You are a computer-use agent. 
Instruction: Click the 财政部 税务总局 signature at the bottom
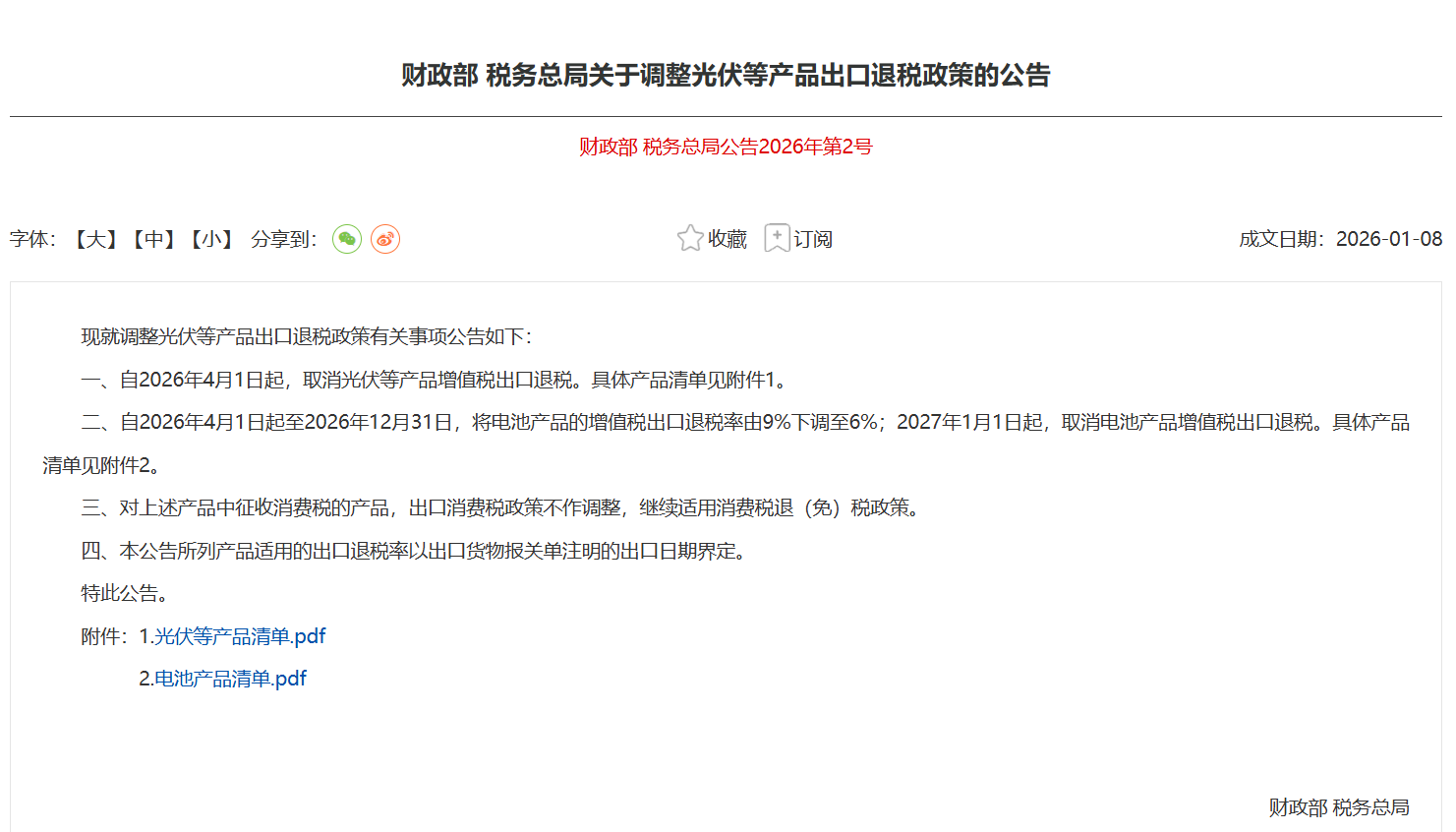[x=1338, y=807]
